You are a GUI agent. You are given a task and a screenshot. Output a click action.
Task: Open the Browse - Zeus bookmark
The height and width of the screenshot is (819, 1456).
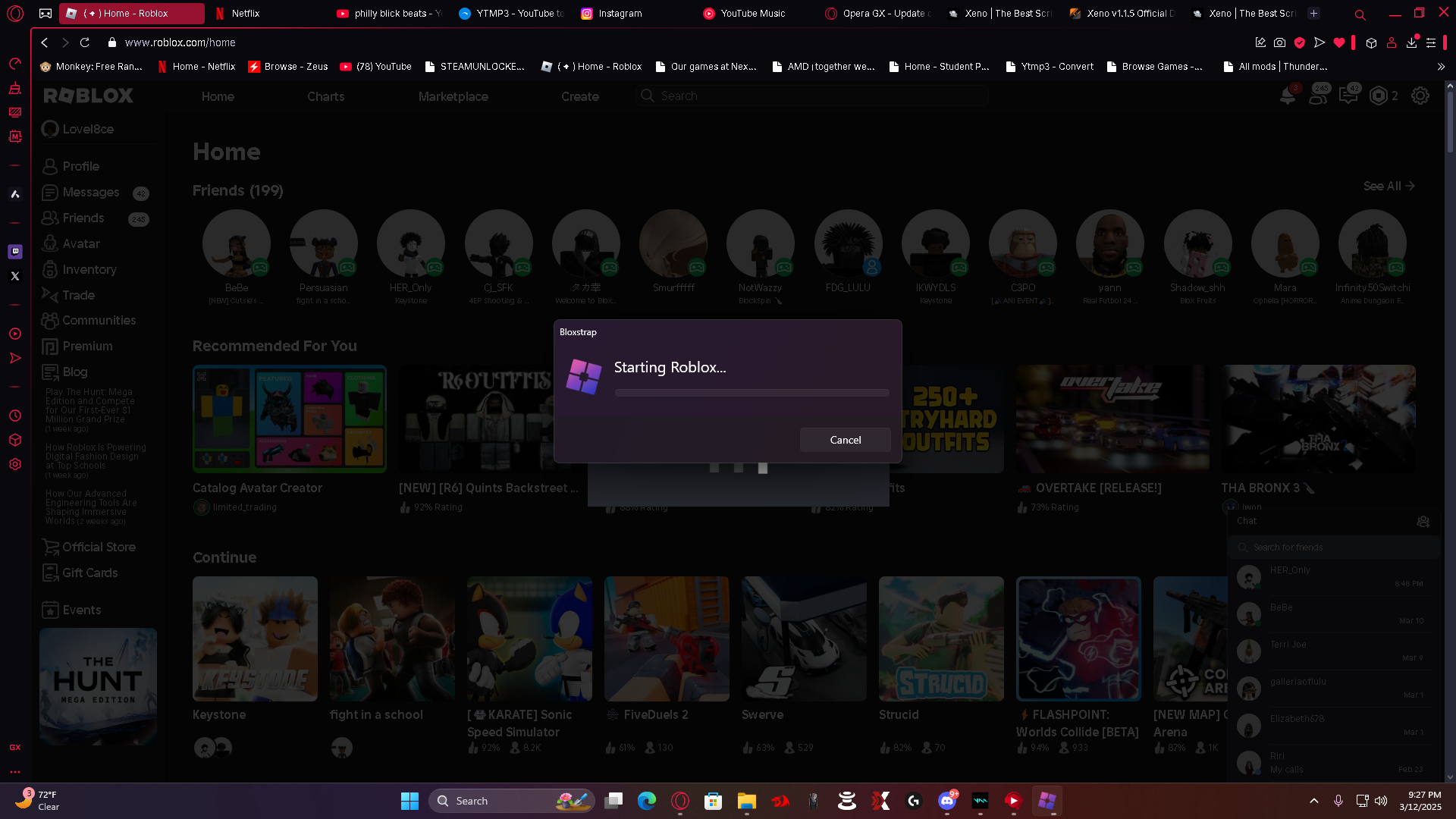288,67
